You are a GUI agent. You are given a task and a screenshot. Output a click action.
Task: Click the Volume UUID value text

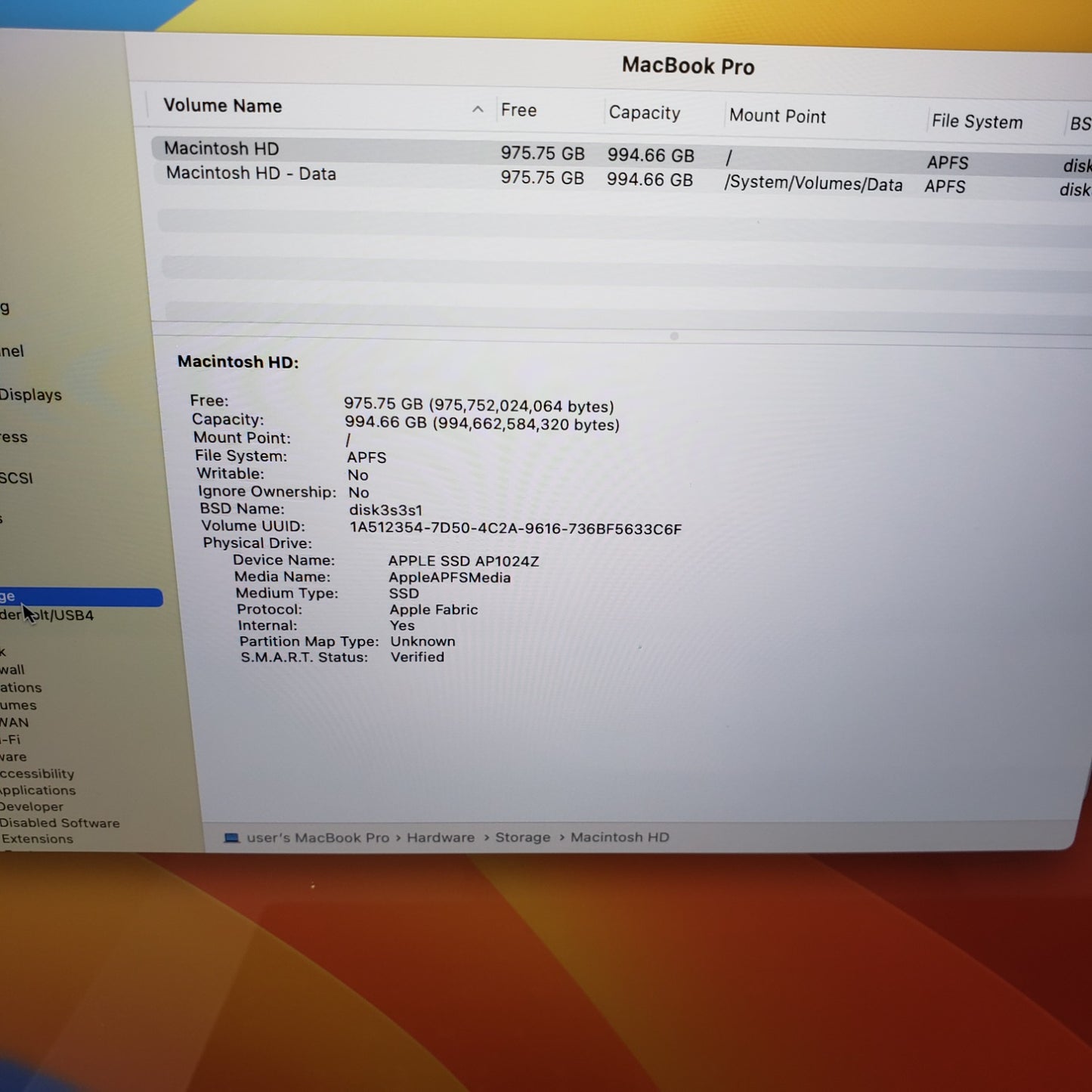coord(515,529)
